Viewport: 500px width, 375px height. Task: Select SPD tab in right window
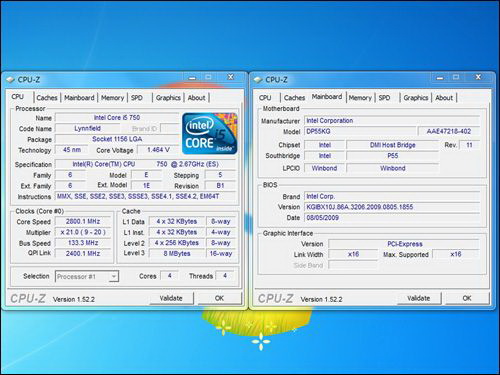[x=384, y=98]
